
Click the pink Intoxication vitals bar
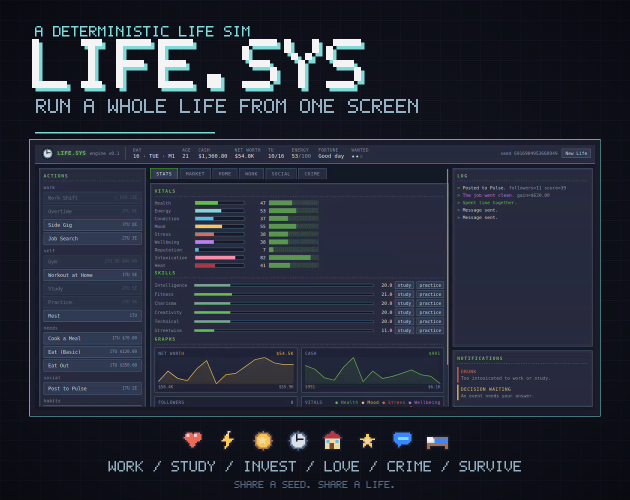219,258
